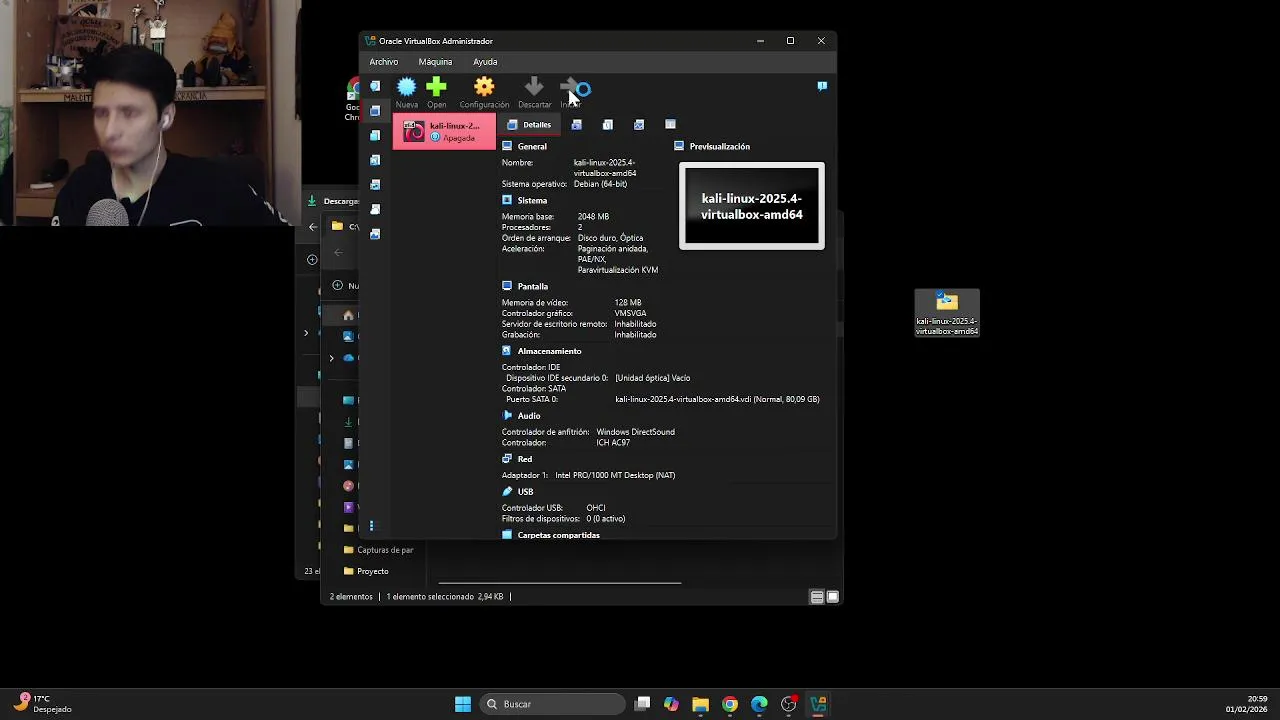Click the kali-linux preview thumbnail
The height and width of the screenshot is (720, 1280).
point(752,206)
